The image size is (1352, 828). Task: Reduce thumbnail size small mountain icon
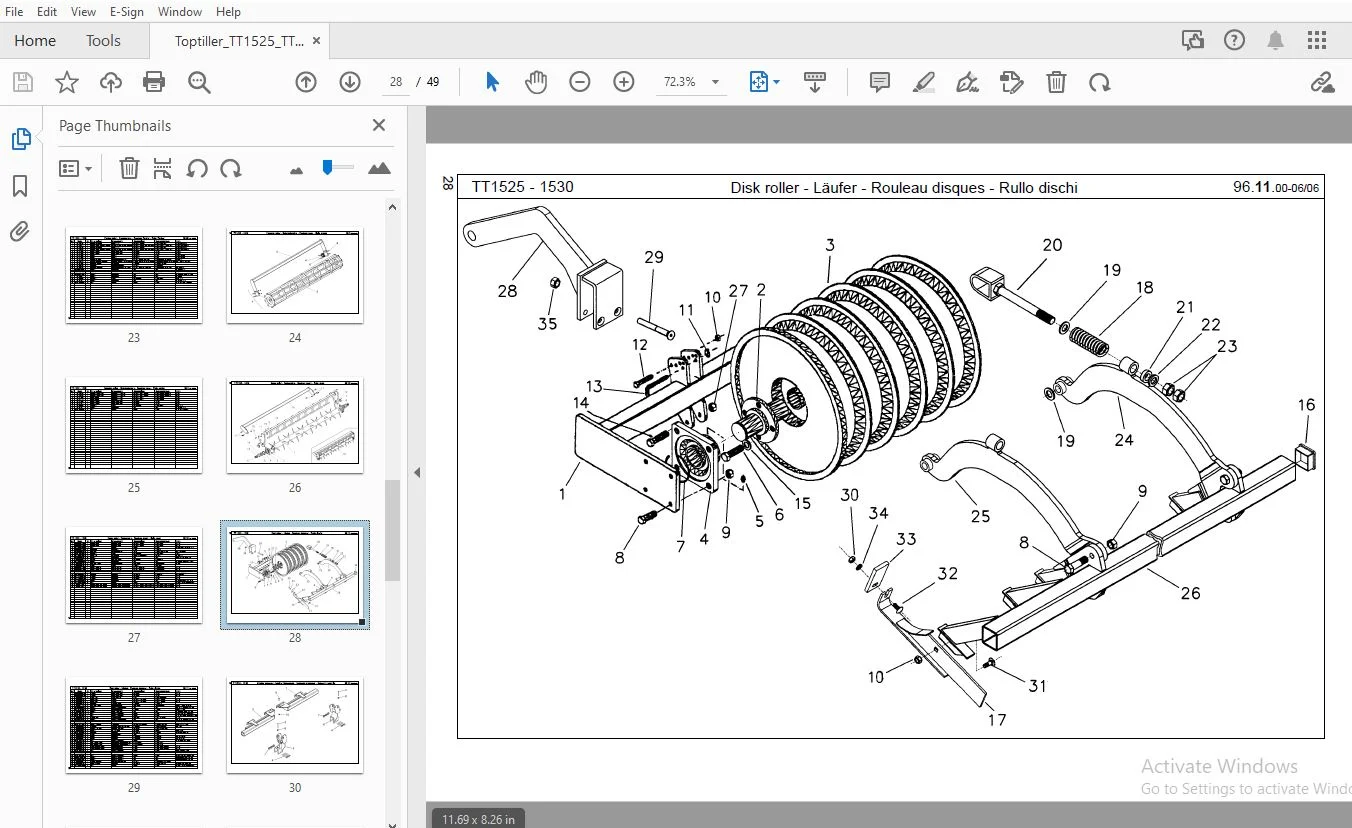[x=296, y=170]
